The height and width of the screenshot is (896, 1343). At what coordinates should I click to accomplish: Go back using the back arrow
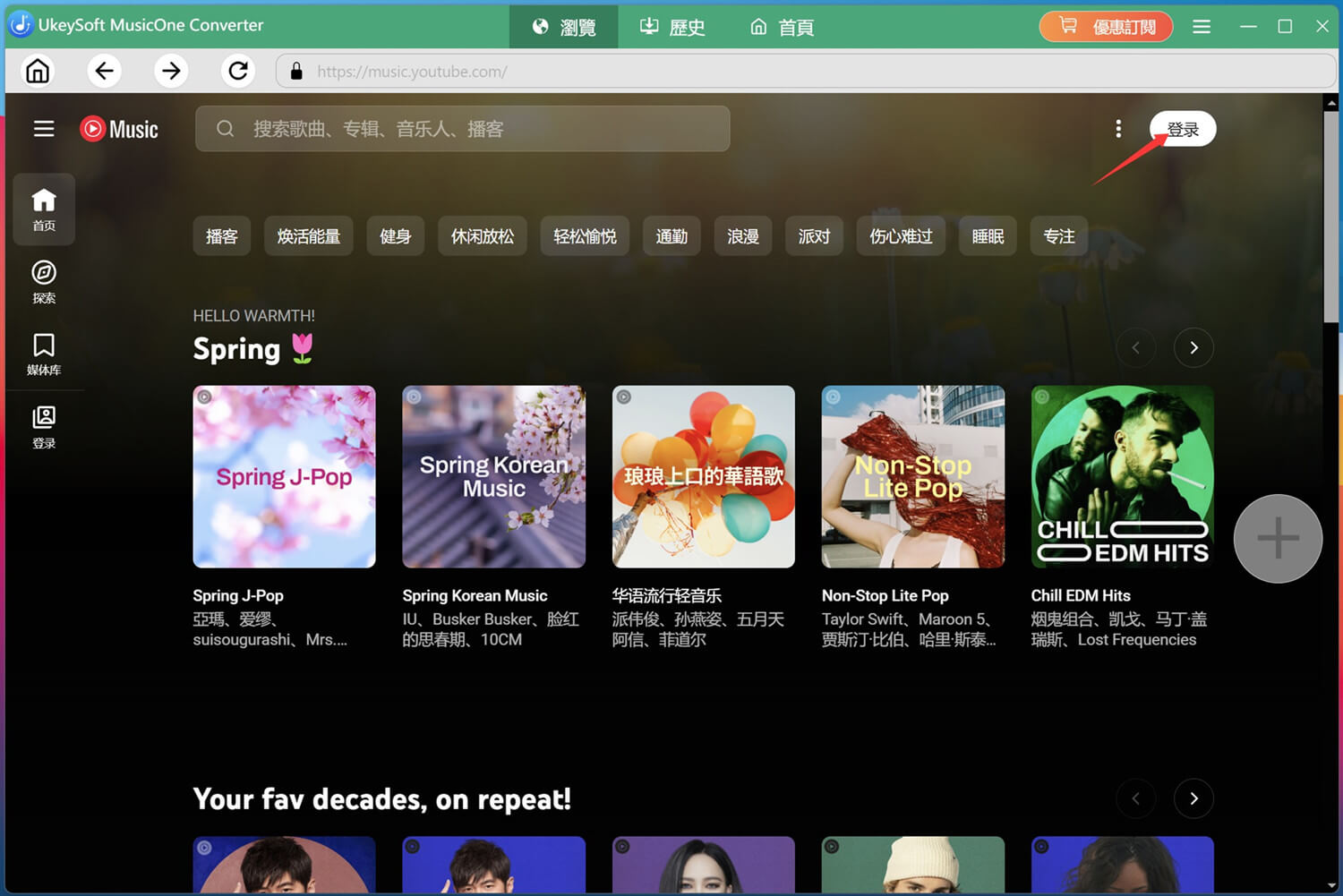(104, 71)
